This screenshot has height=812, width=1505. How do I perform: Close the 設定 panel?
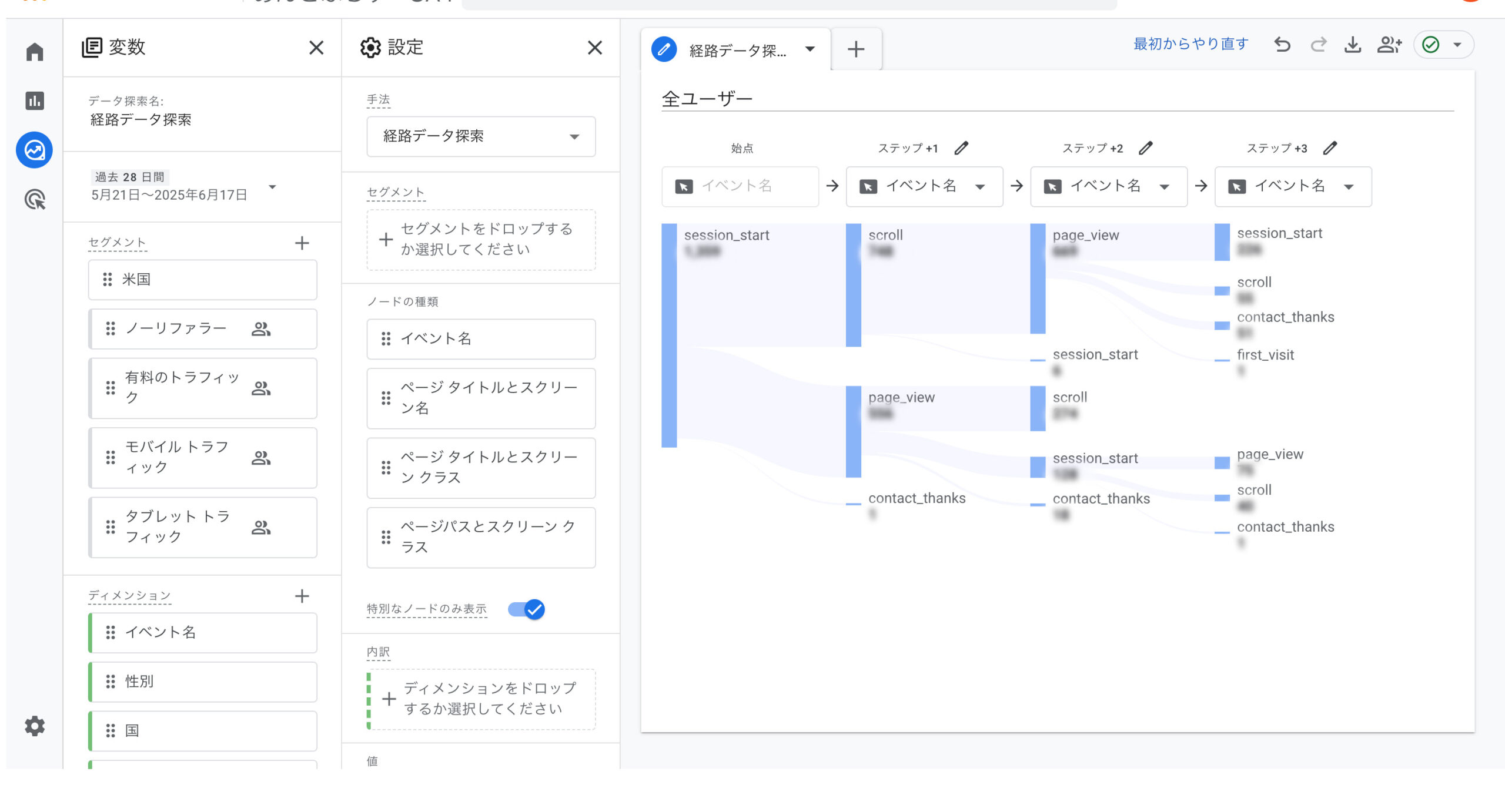[595, 48]
